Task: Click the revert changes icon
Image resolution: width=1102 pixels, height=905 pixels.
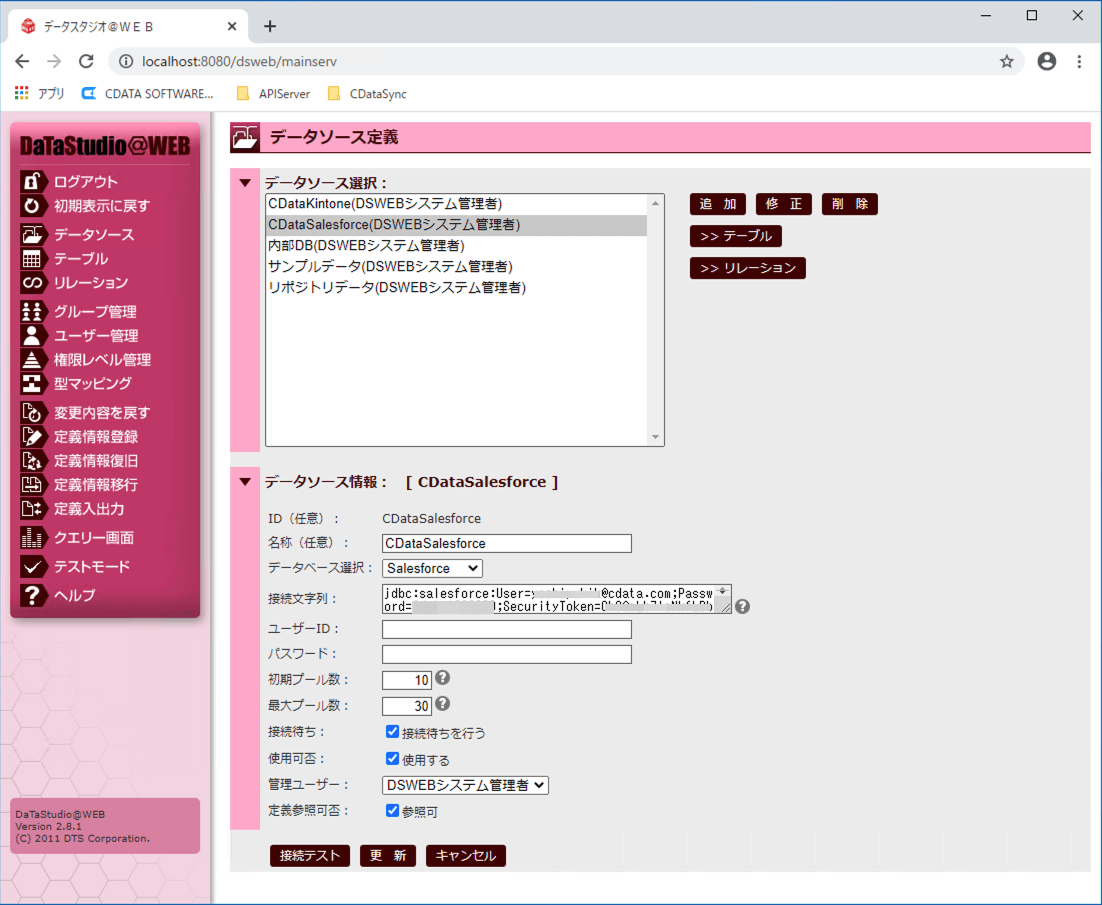Action: click(32, 412)
